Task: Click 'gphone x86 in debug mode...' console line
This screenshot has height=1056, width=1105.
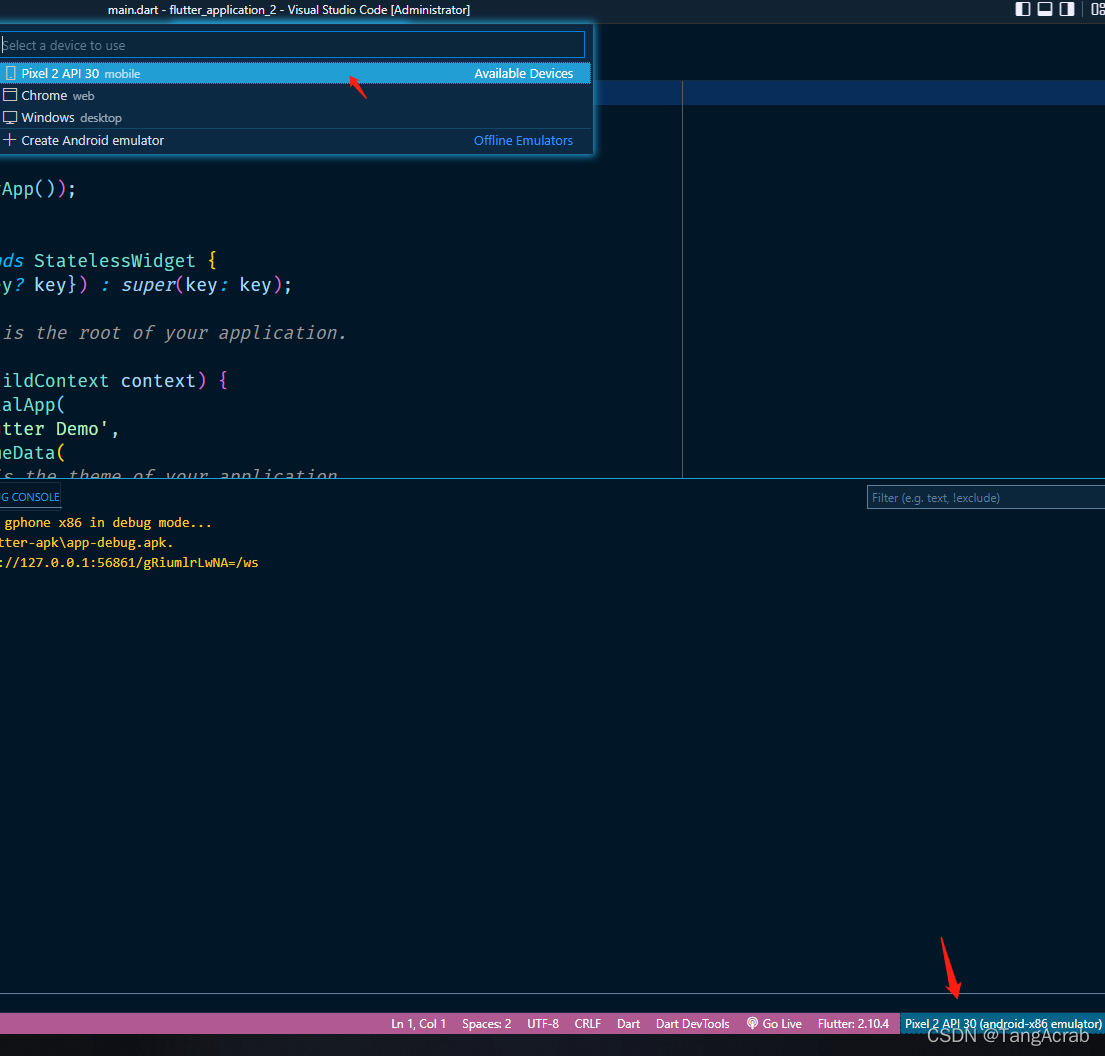Action: pos(108,522)
